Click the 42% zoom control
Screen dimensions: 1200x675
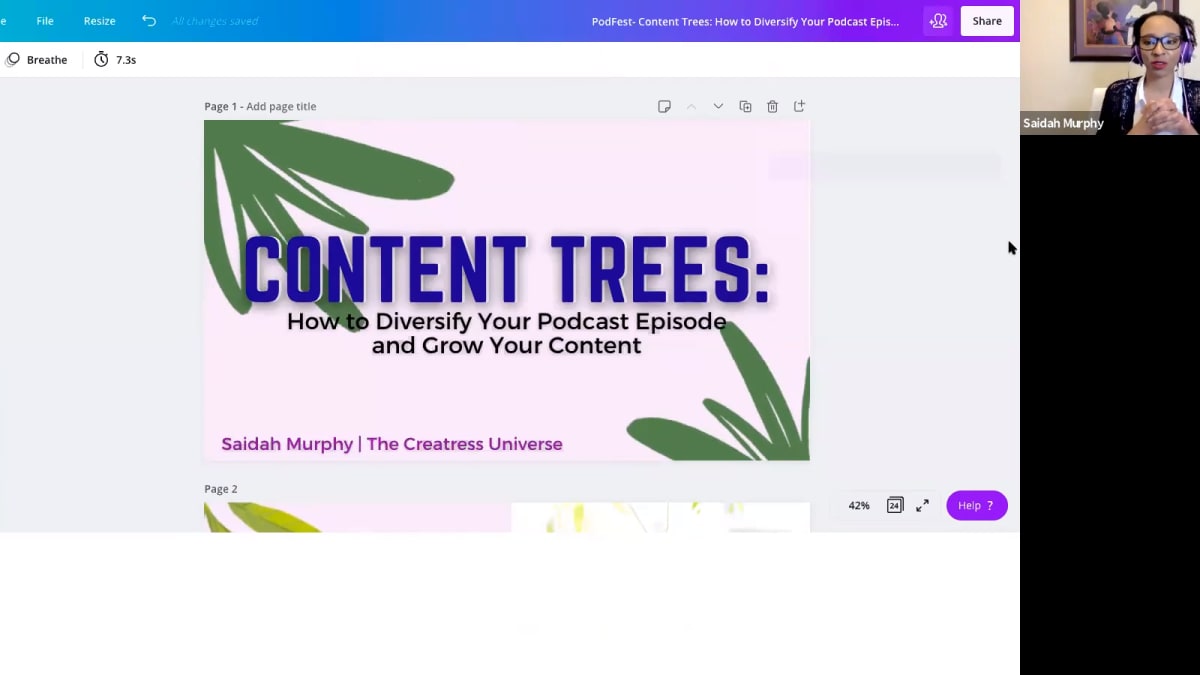click(x=858, y=505)
